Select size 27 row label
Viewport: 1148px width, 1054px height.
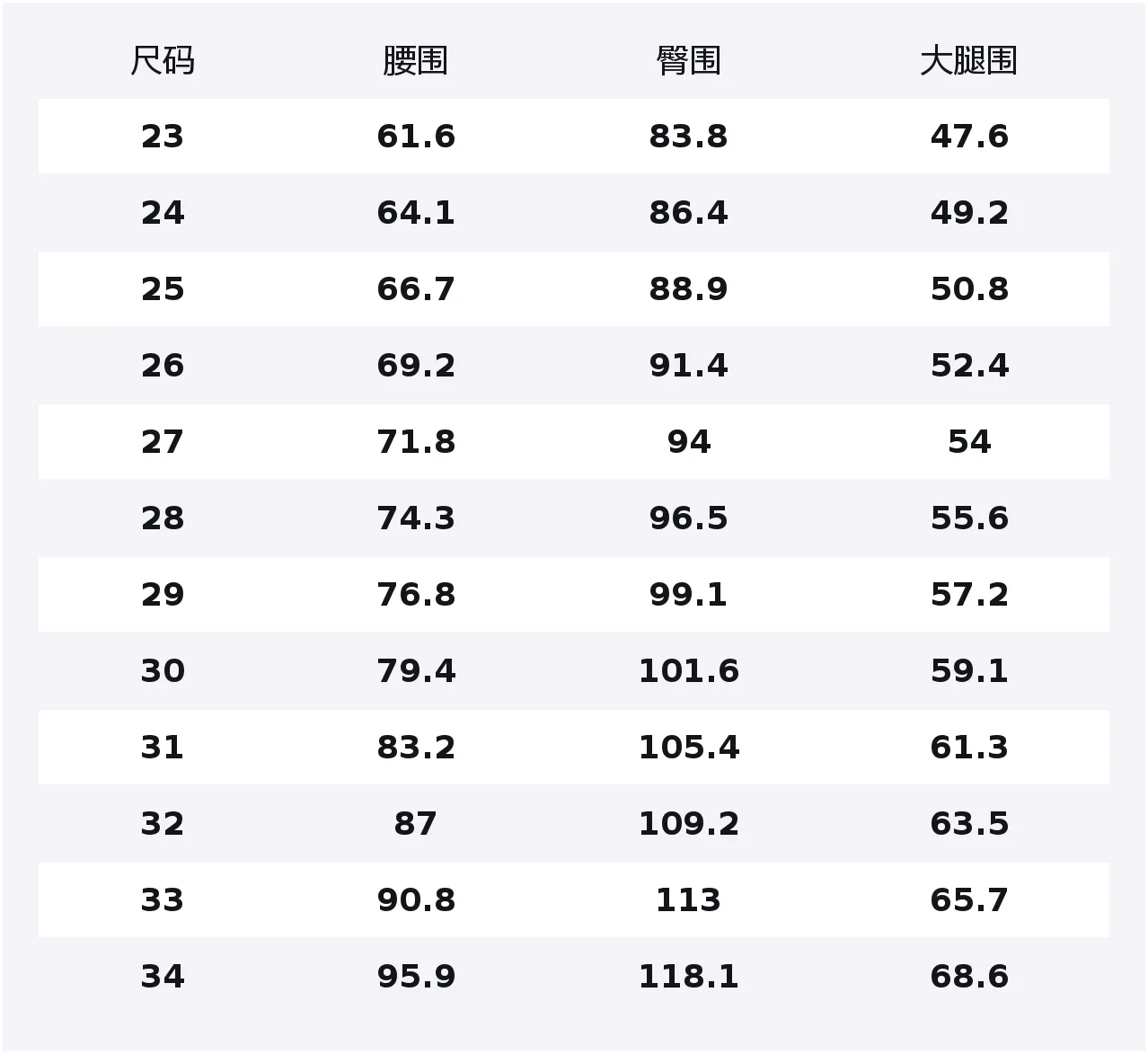pos(163,442)
